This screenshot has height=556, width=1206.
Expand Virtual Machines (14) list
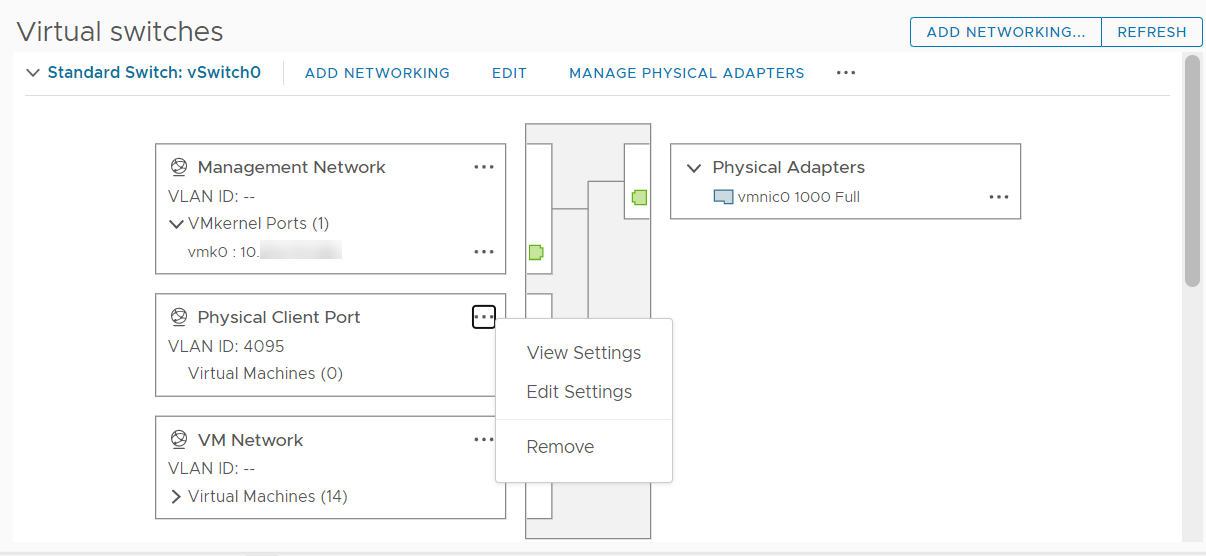[x=177, y=496]
